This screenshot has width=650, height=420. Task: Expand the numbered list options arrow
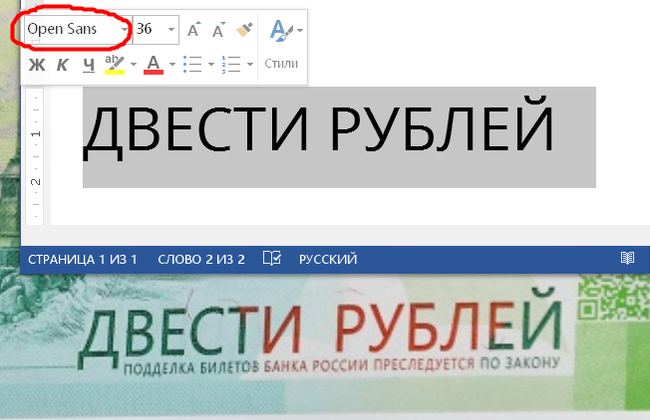pos(250,64)
